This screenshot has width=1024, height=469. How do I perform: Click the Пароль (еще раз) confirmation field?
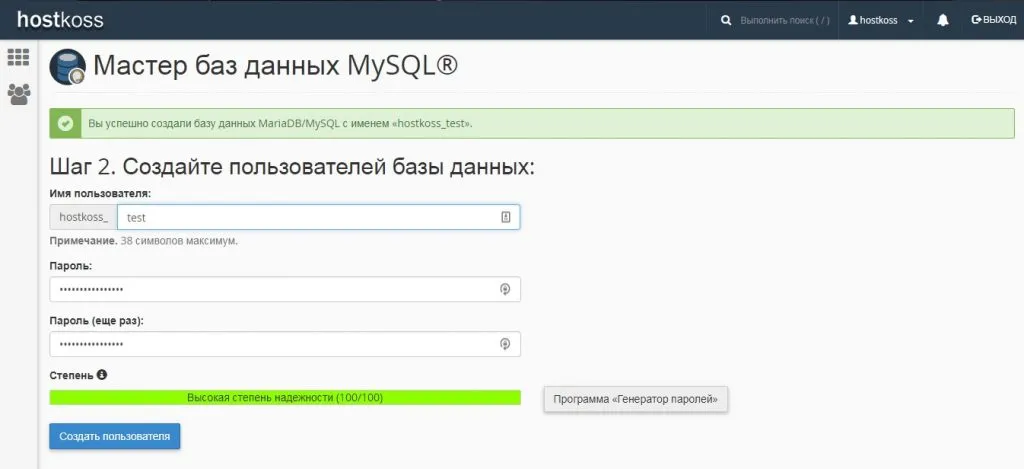pos(285,344)
